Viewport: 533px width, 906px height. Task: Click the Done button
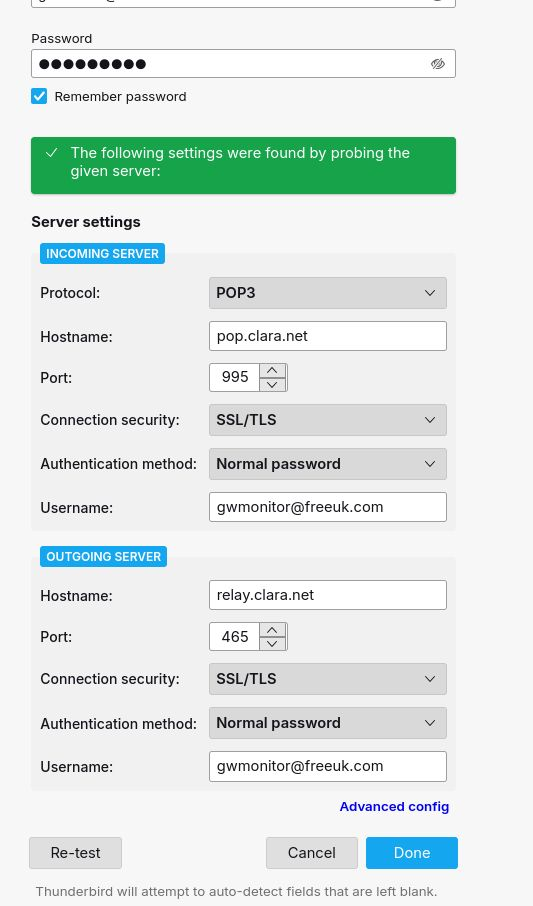[412, 853]
